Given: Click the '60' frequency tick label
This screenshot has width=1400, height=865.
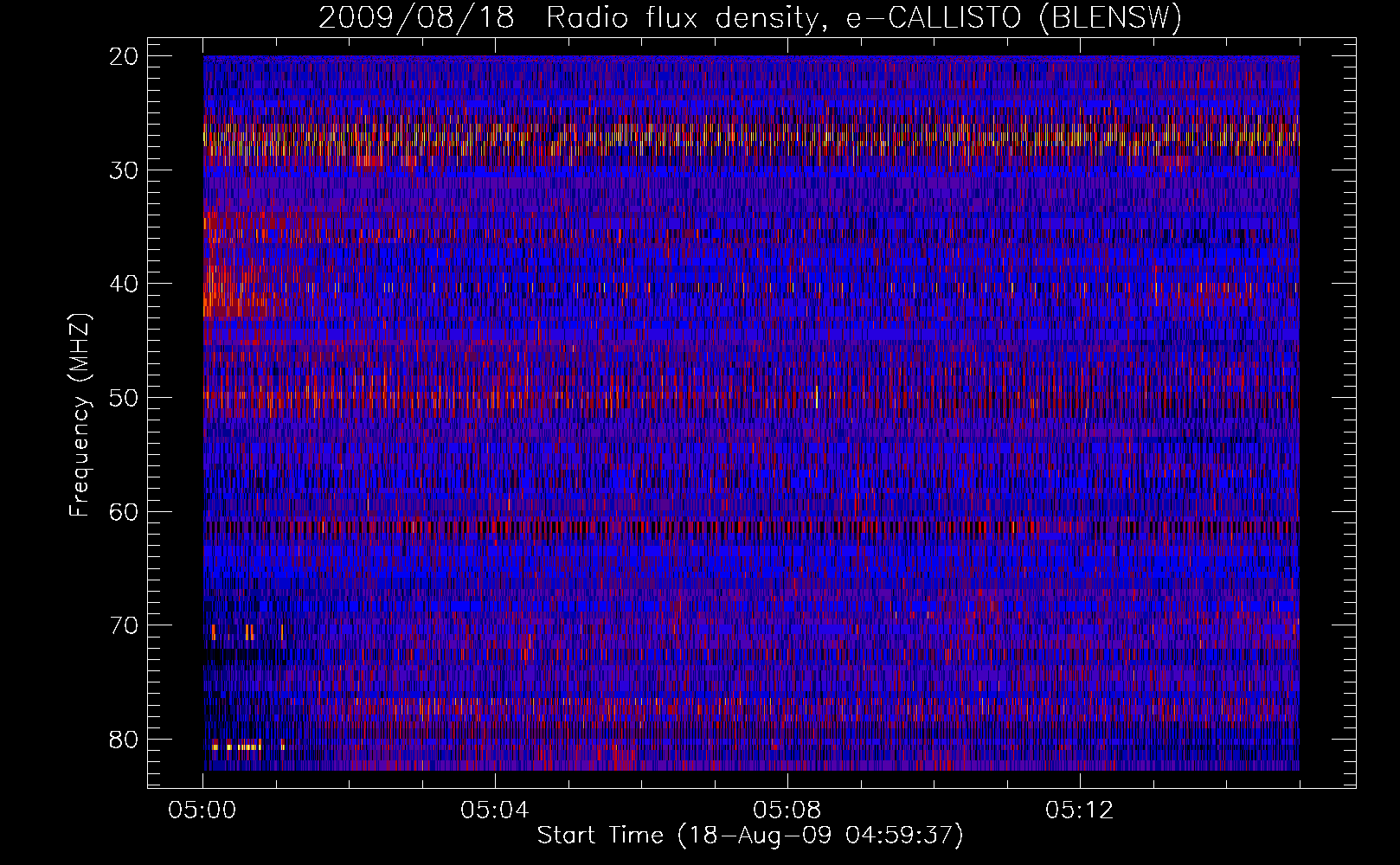Looking at the screenshot, I should pyautogui.click(x=125, y=512).
